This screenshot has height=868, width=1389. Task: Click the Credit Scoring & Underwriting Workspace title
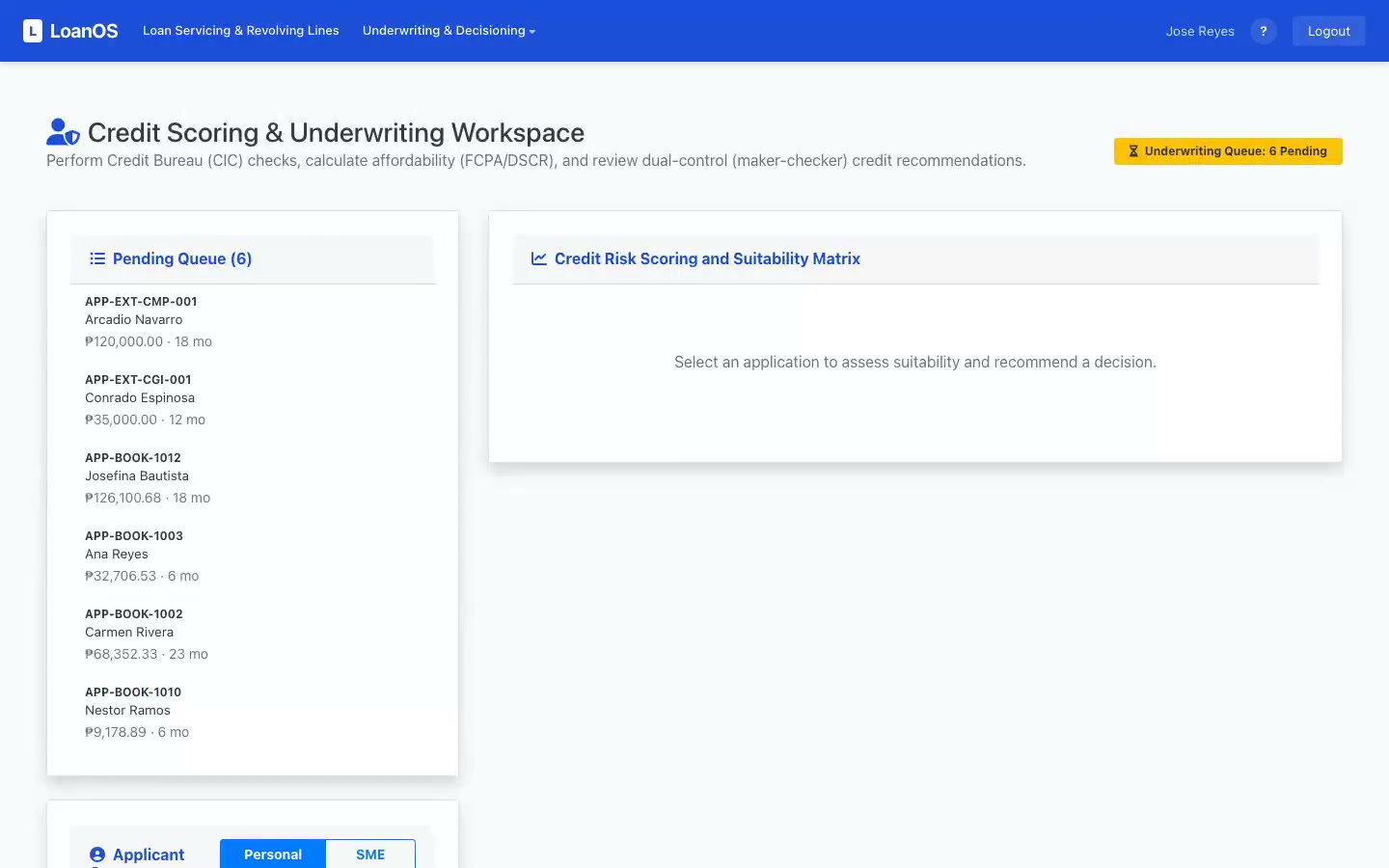(x=336, y=132)
